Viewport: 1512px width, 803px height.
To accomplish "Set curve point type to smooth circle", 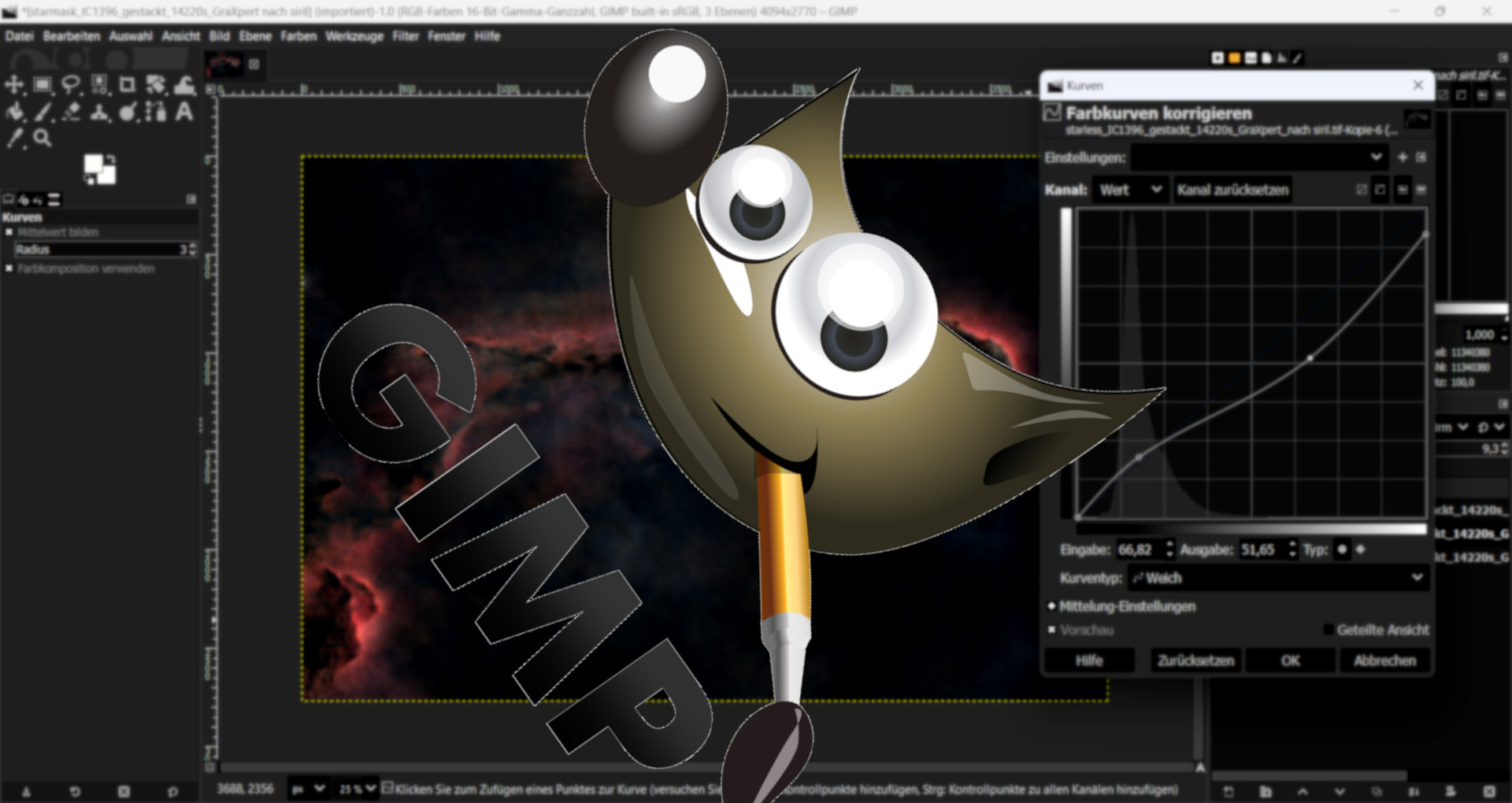I will tap(1342, 550).
